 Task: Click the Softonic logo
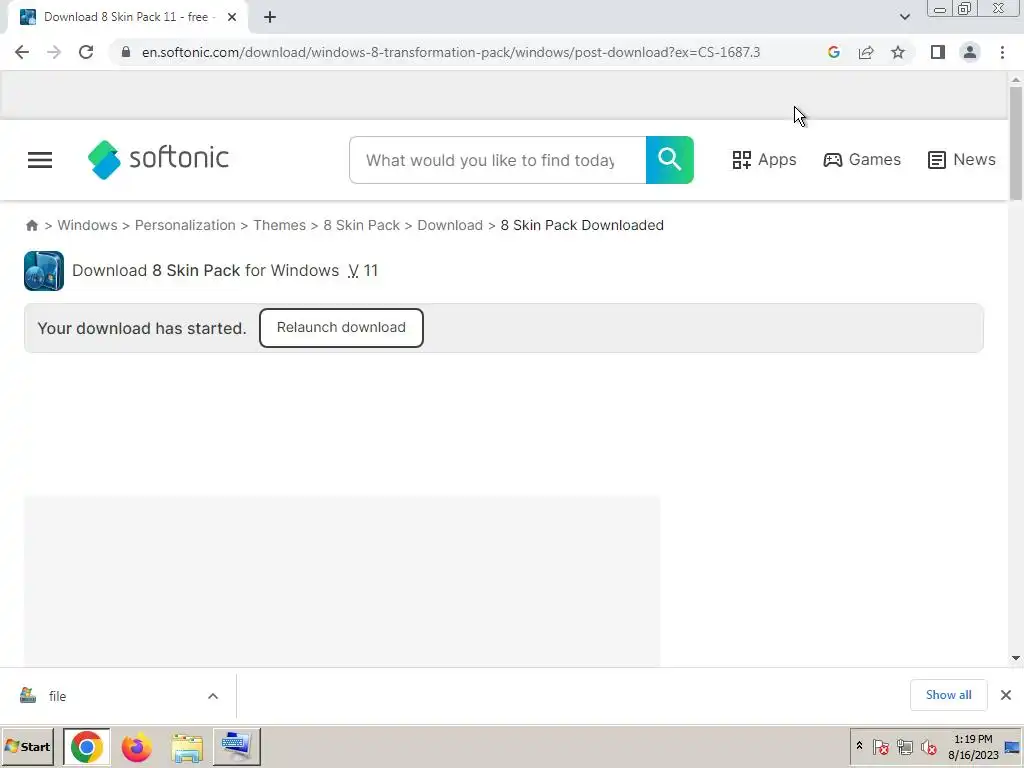point(158,159)
